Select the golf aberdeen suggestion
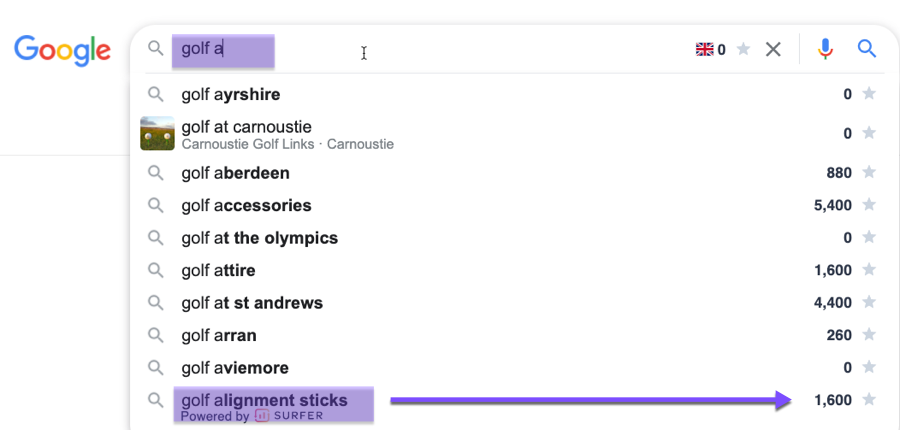Image resolution: width=900 pixels, height=430 pixels. 235,173
